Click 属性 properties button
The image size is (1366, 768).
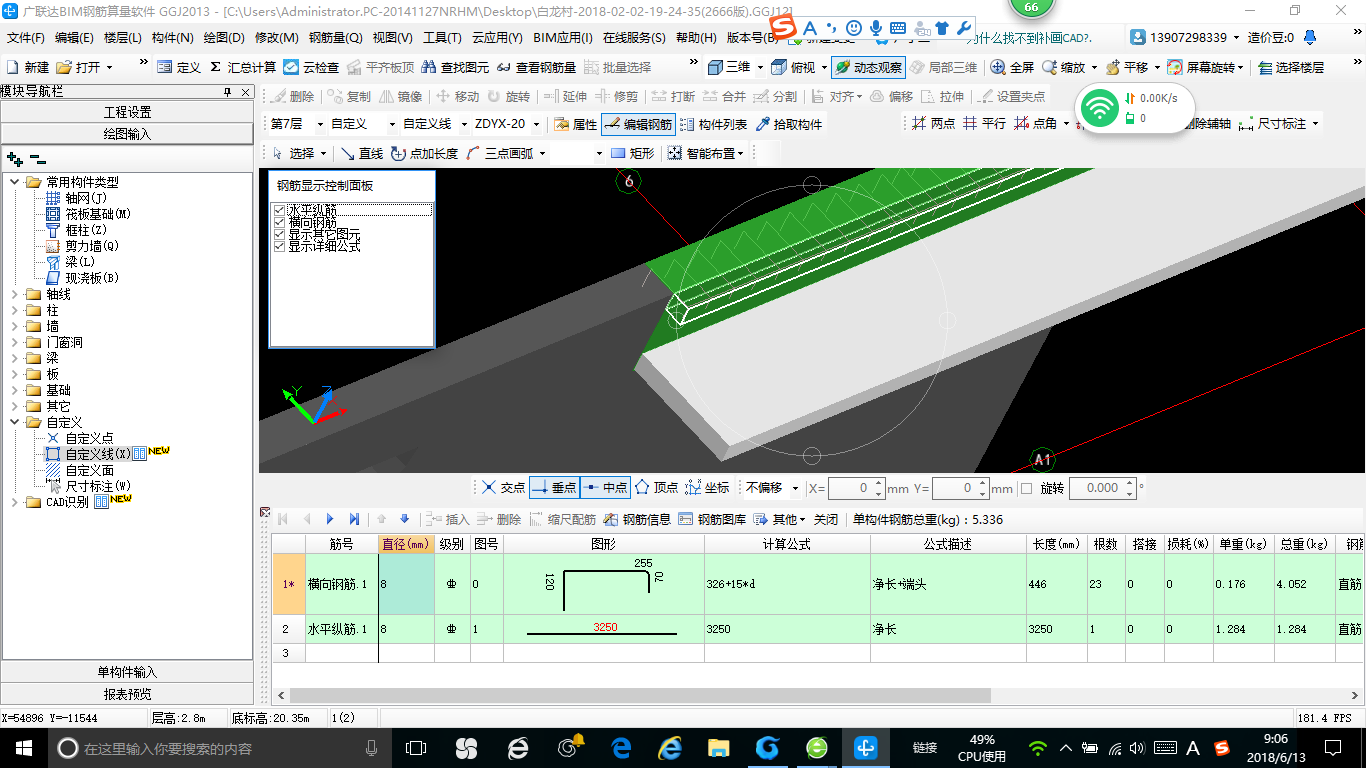(x=575, y=124)
